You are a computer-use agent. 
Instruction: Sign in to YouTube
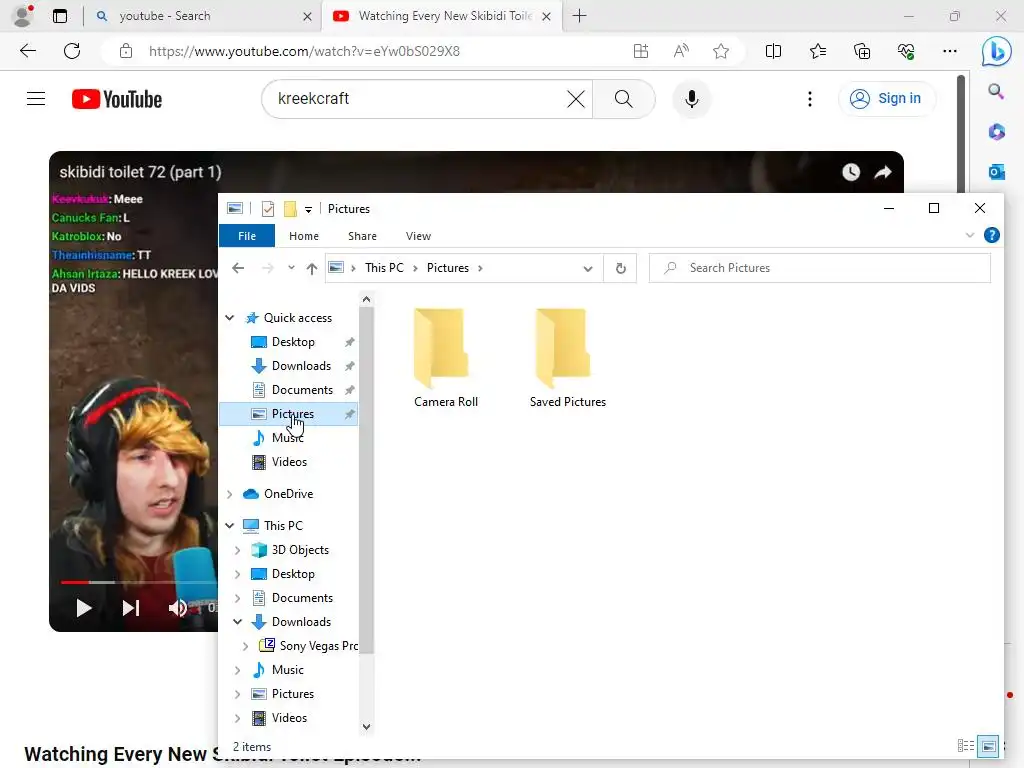(x=886, y=99)
